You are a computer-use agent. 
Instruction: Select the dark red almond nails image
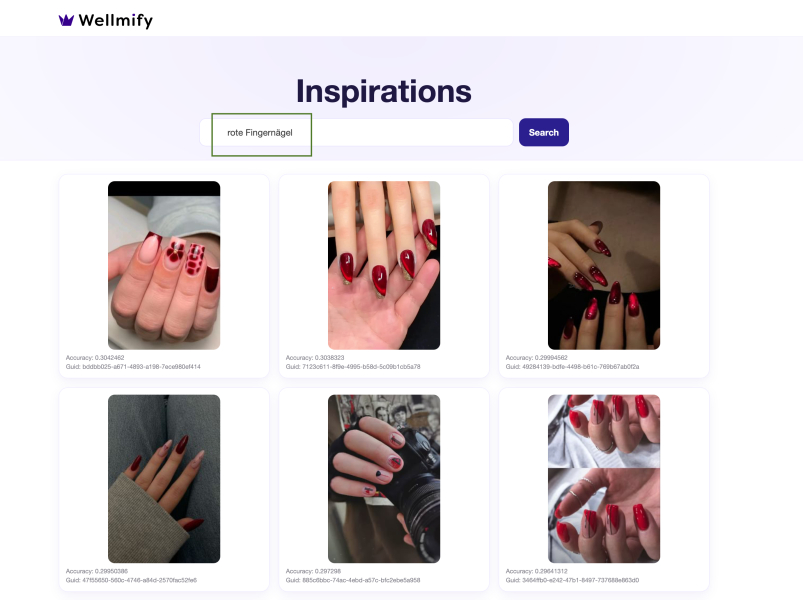(604, 265)
